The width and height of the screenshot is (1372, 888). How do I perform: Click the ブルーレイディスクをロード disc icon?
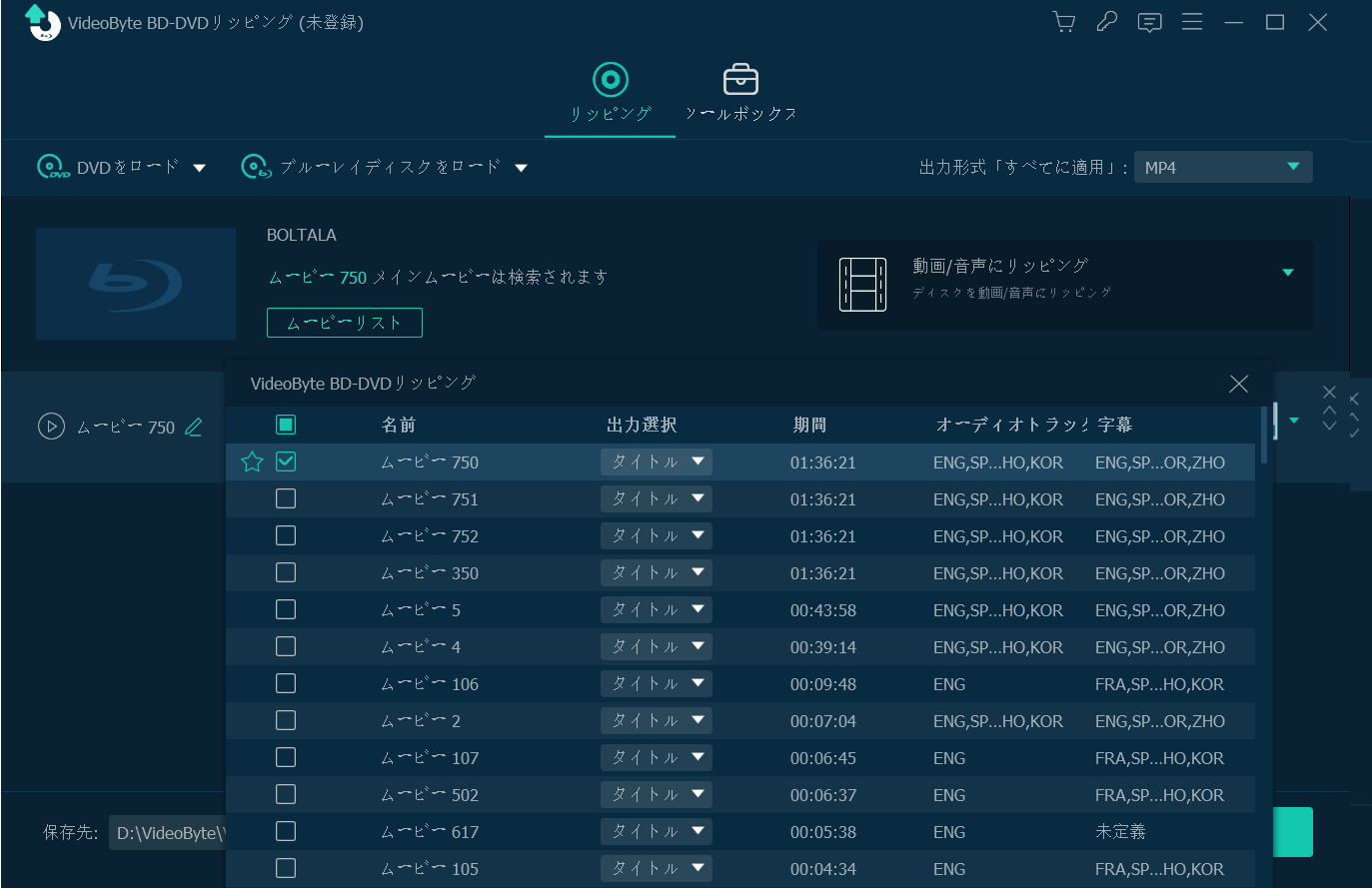point(252,167)
